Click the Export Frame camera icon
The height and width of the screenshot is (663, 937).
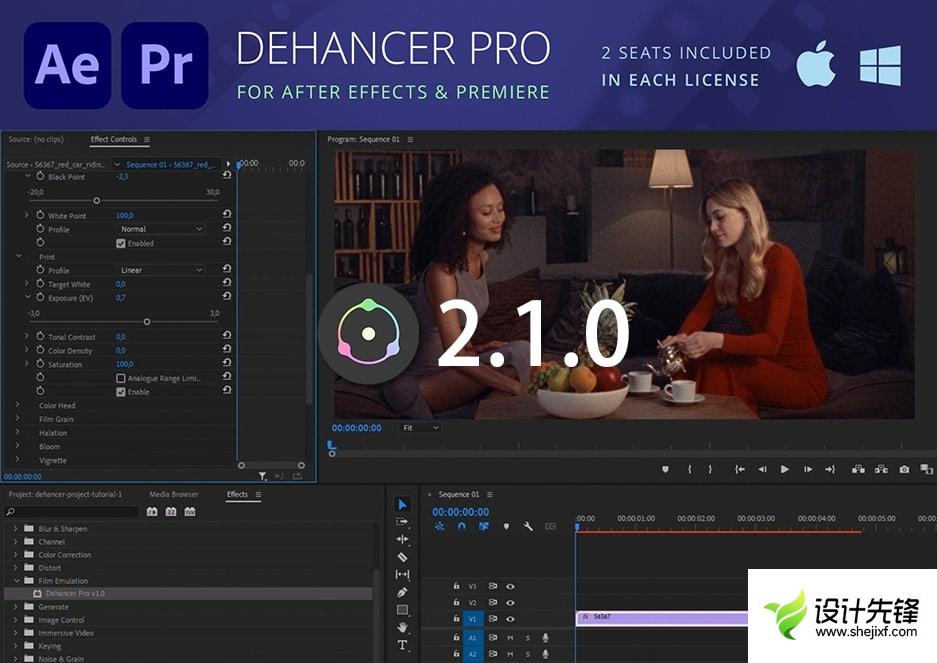[904, 469]
